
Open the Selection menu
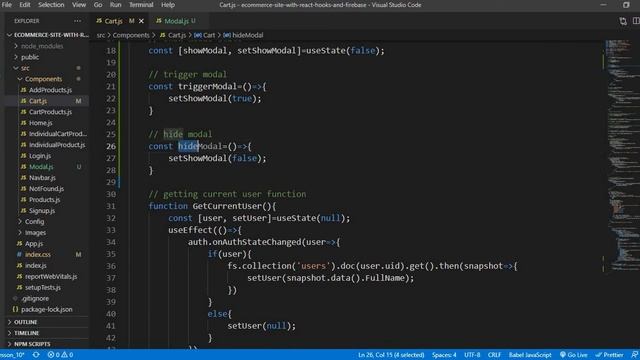[x=51, y=5]
